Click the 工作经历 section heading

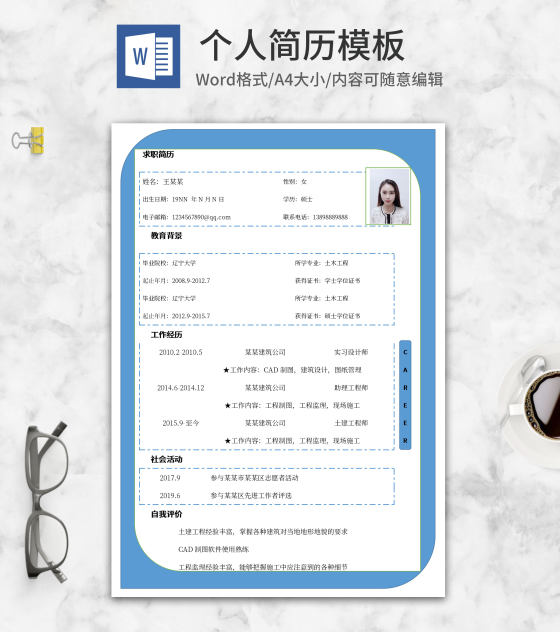pos(166,335)
